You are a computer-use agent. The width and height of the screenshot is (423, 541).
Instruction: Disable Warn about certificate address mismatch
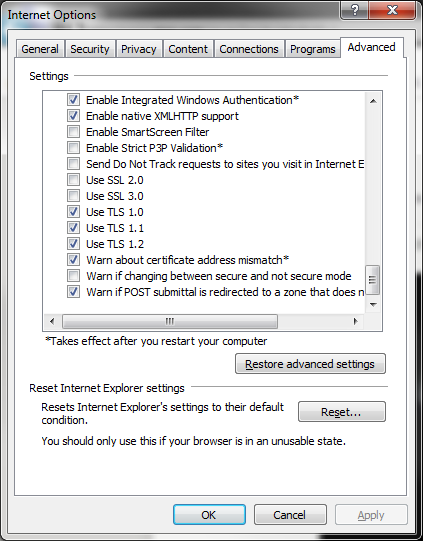click(x=73, y=259)
